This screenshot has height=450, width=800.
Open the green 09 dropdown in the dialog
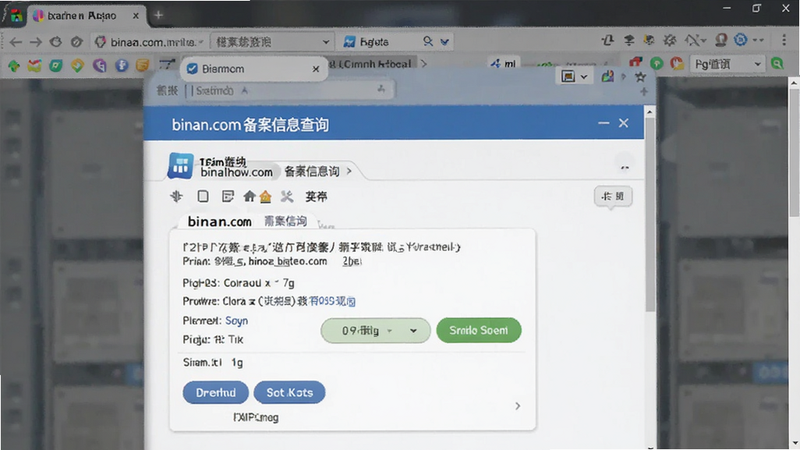(376, 331)
